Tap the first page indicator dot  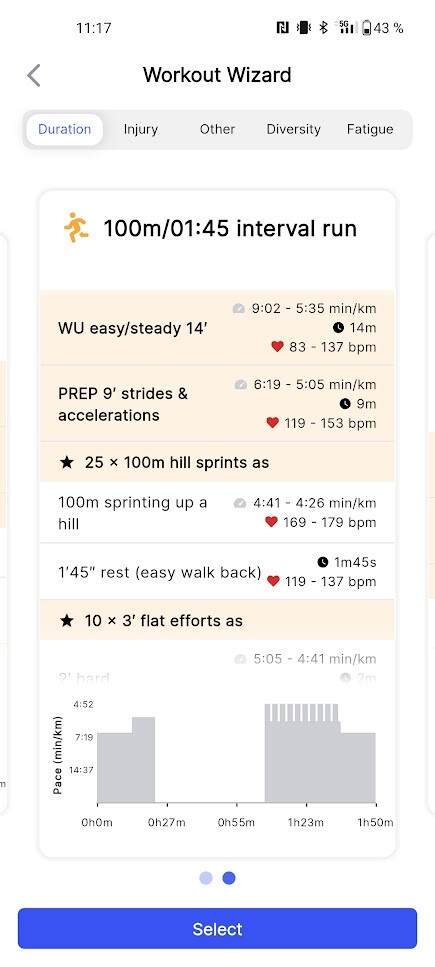point(206,878)
